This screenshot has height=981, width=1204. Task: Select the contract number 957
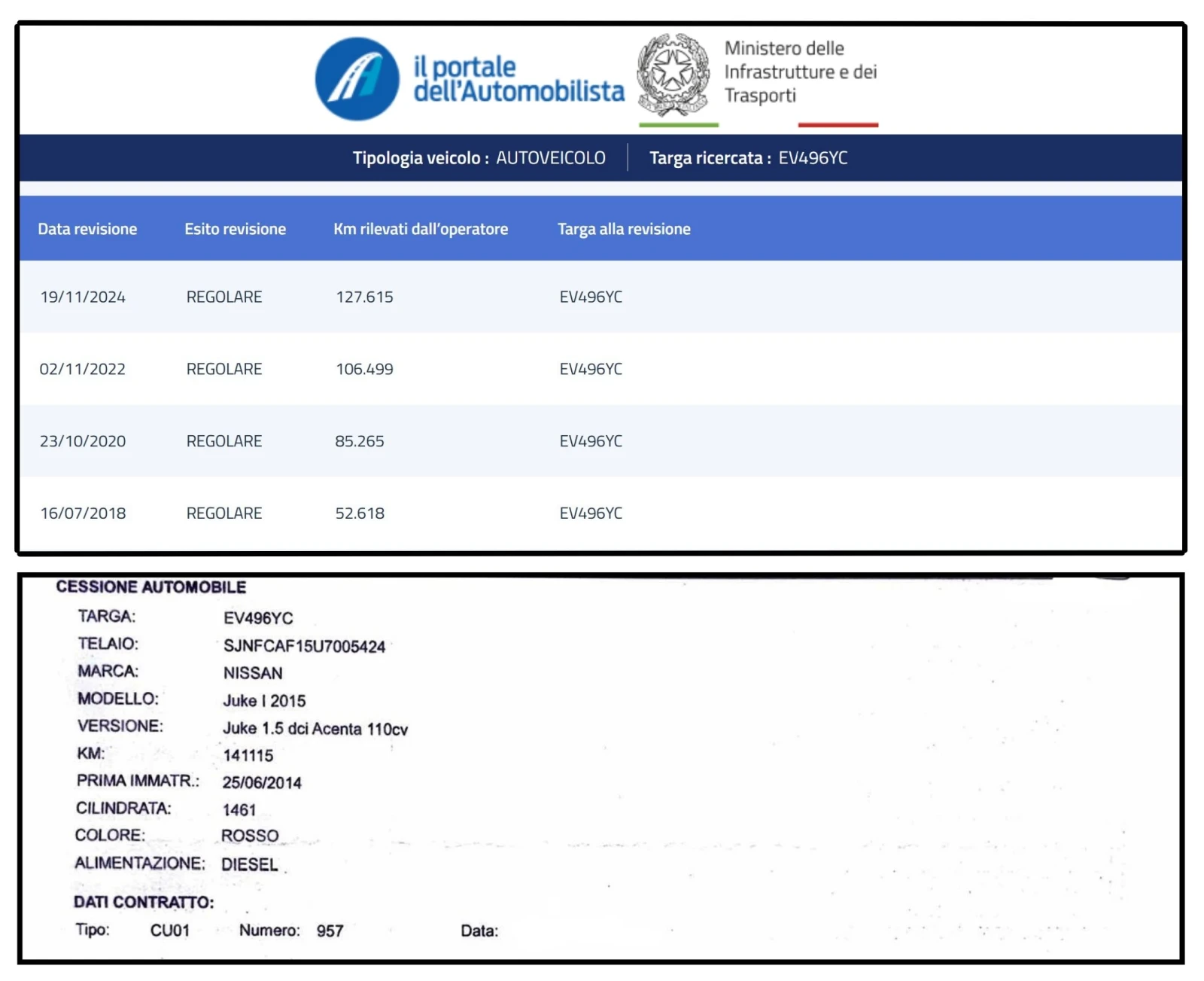[x=330, y=932]
